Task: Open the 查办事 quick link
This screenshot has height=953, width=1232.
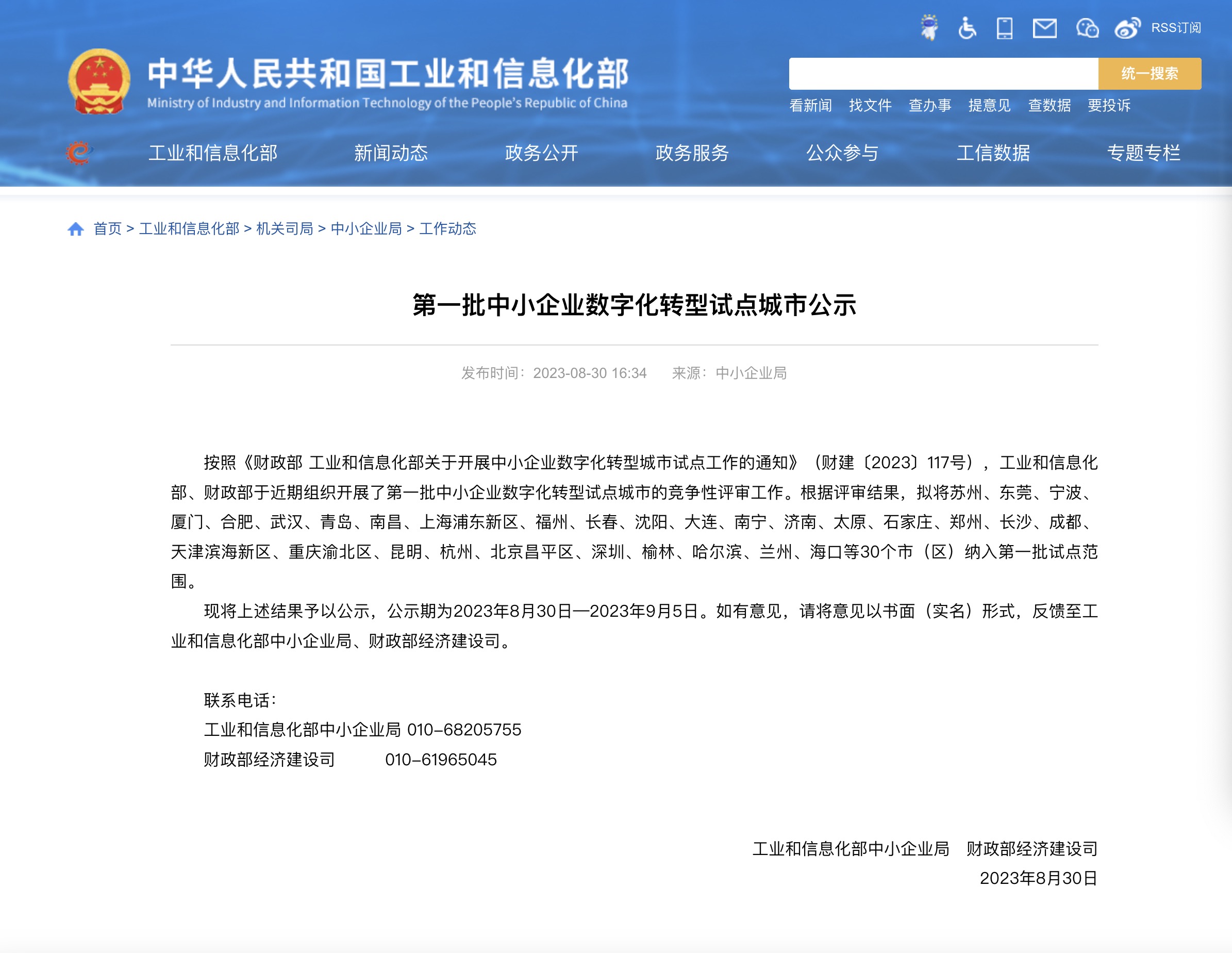Action: click(929, 106)
